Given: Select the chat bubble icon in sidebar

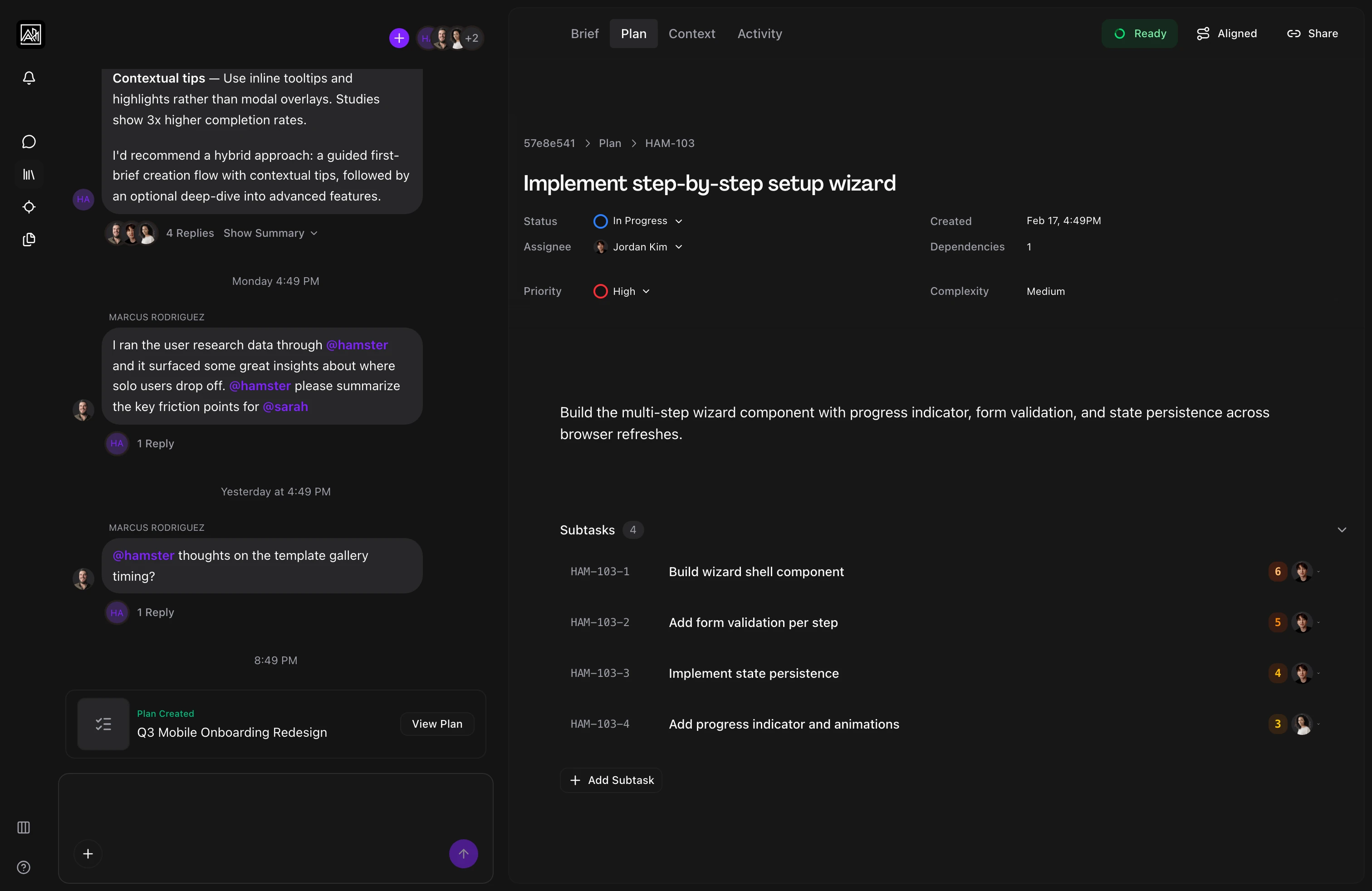Looking at the screenshot, I should (x=29, y=142).
